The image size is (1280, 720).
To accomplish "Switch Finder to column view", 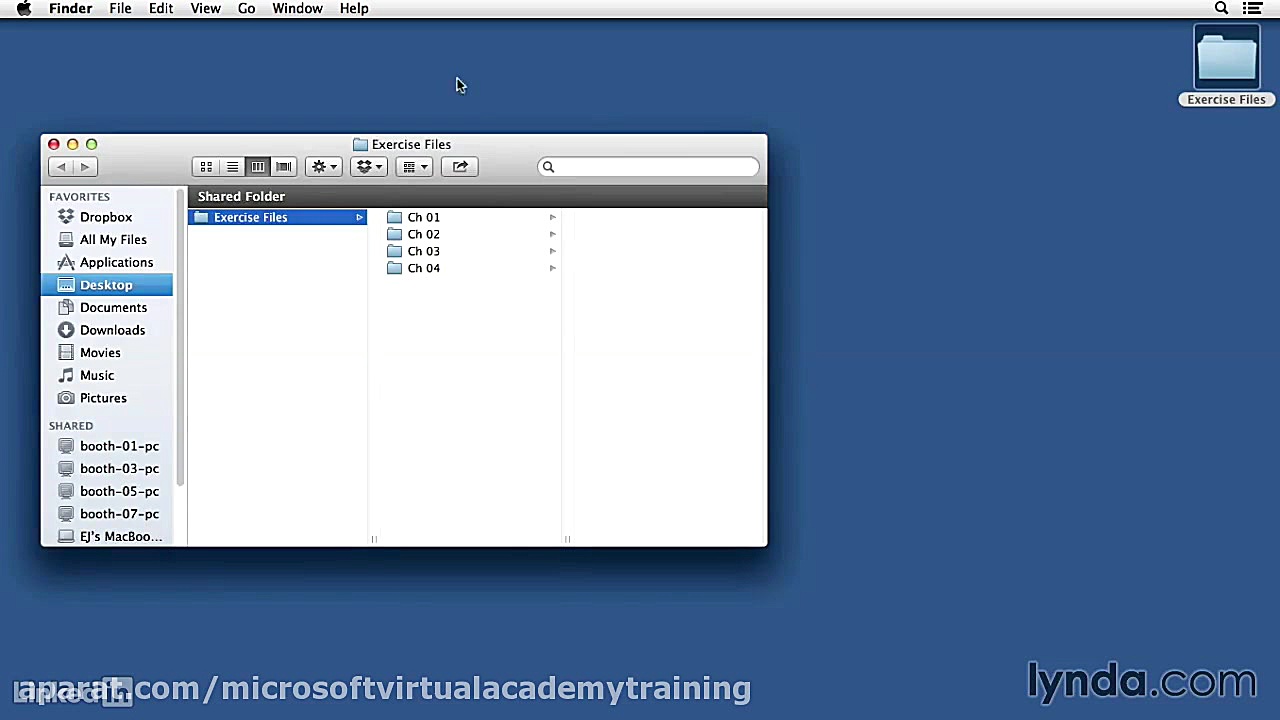I will point(258,167).
